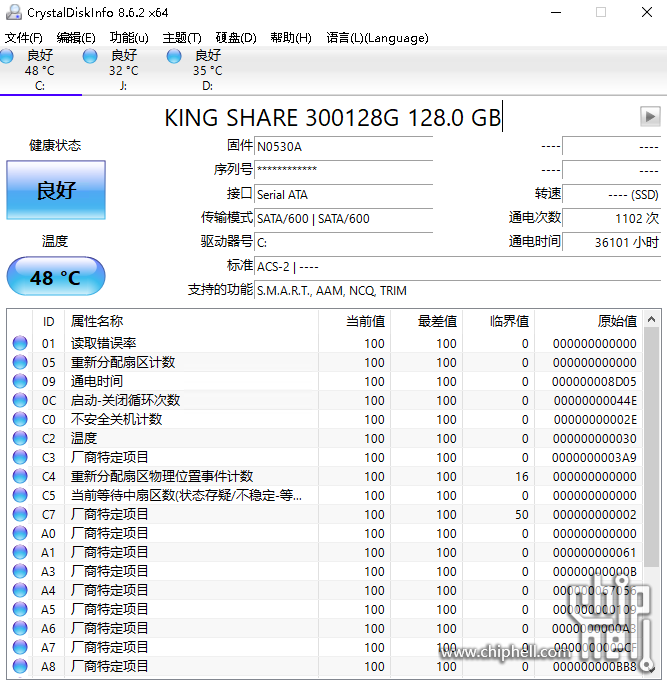Click status orb for attribute C2 温度
The width and height of the screenshot is (667, 687).
coord(20,438)
